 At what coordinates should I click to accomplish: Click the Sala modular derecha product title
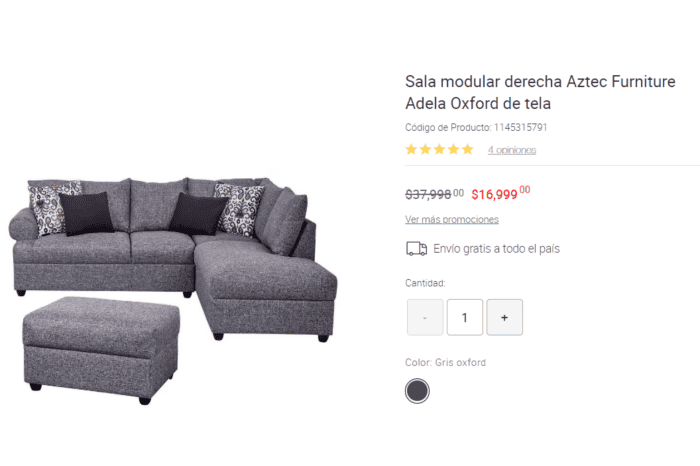click(x=540, y=92)
